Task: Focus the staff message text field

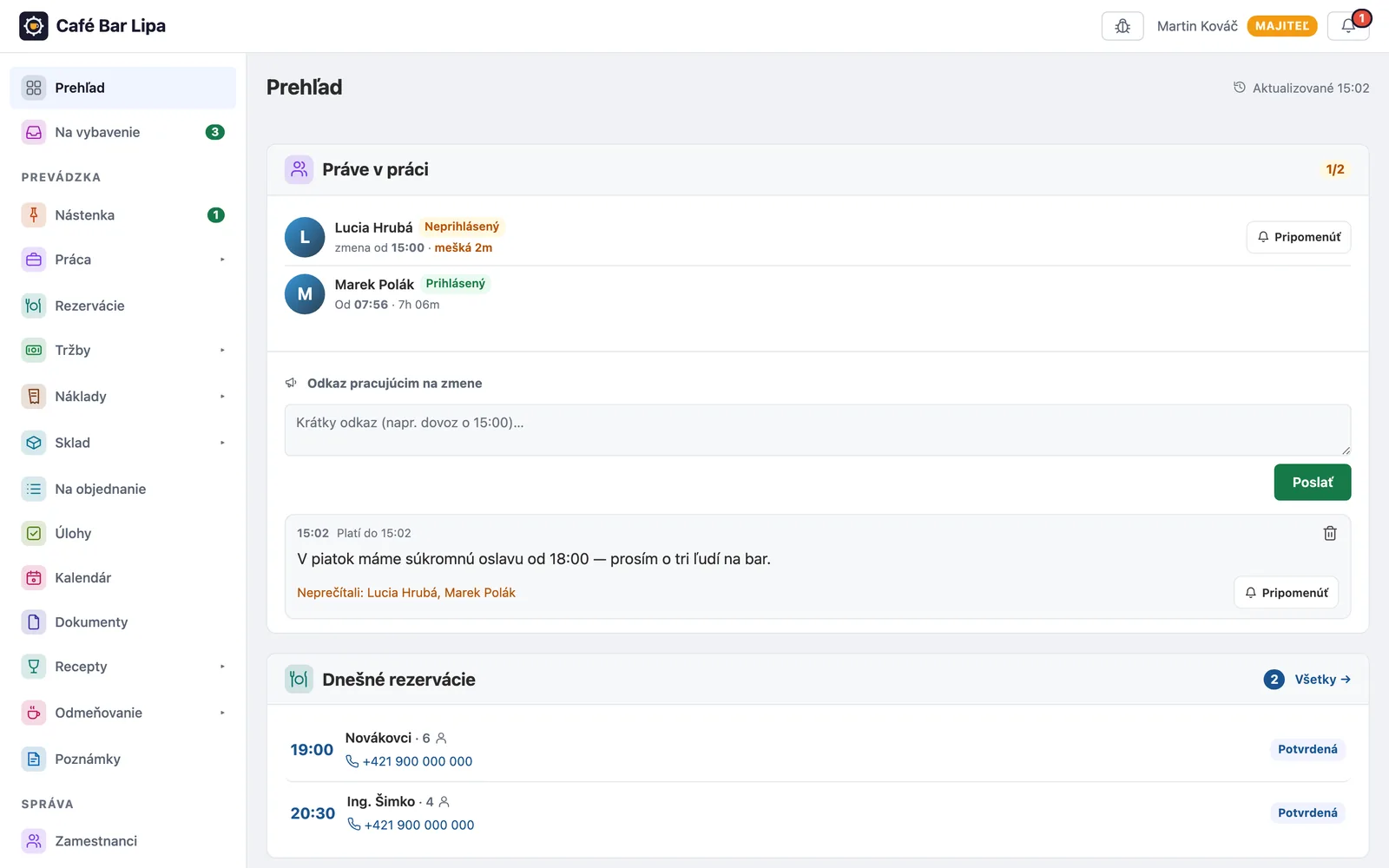Action: (x=818, y=430)
